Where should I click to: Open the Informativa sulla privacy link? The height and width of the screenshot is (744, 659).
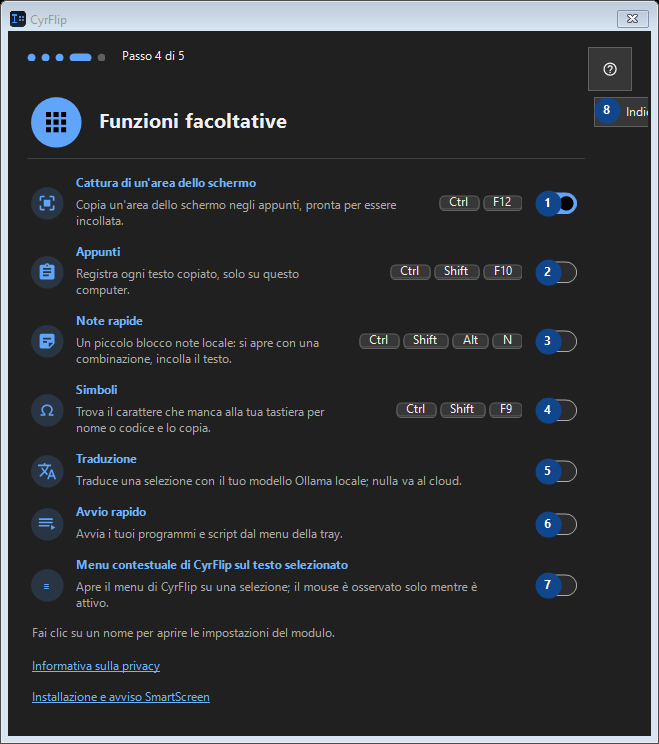[96, 666]
